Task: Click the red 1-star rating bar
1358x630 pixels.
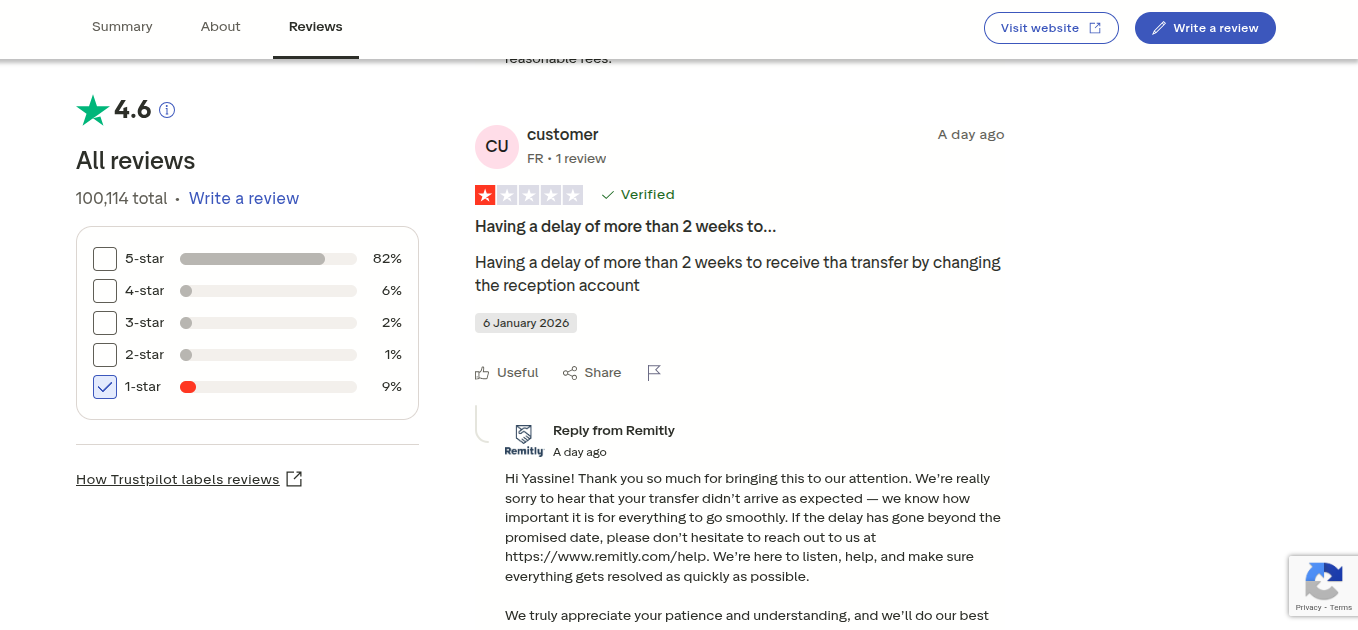Action: 188,387
